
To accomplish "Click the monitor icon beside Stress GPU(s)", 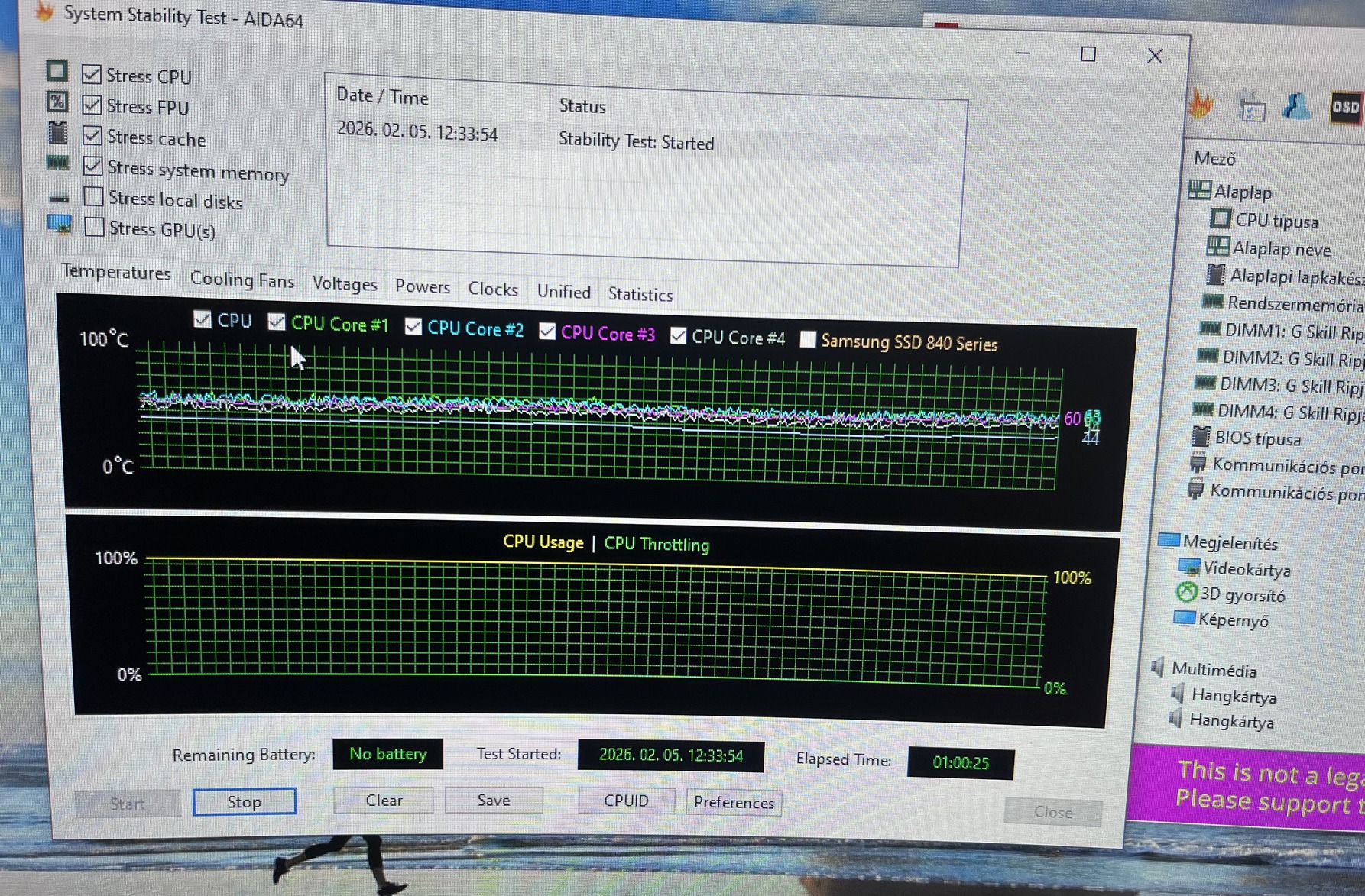I will pos(60,225).
